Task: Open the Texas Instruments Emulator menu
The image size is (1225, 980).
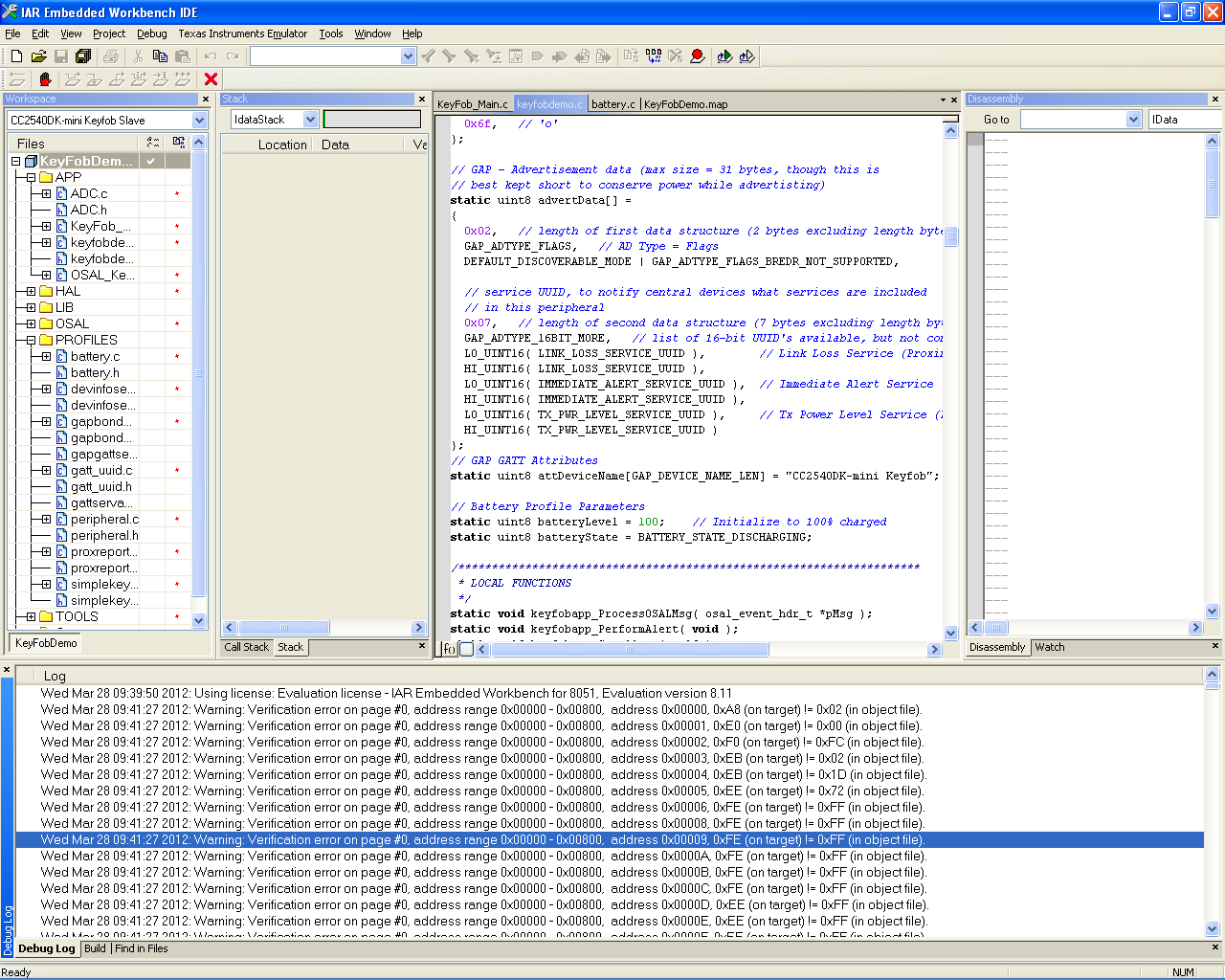Action: coord(242,33)
